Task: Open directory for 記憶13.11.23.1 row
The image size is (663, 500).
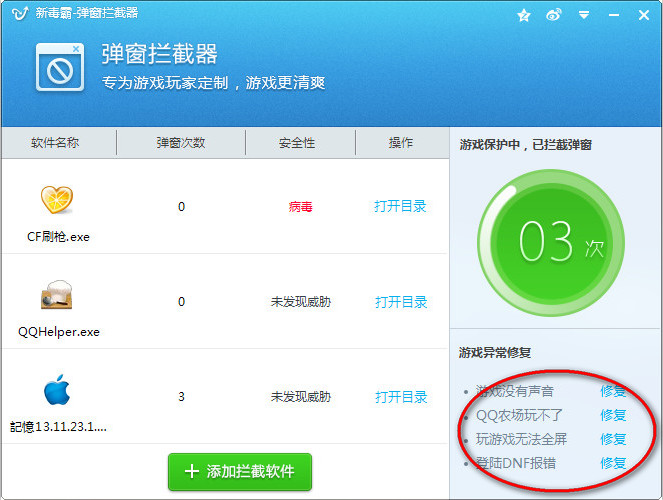Action: 401,397
